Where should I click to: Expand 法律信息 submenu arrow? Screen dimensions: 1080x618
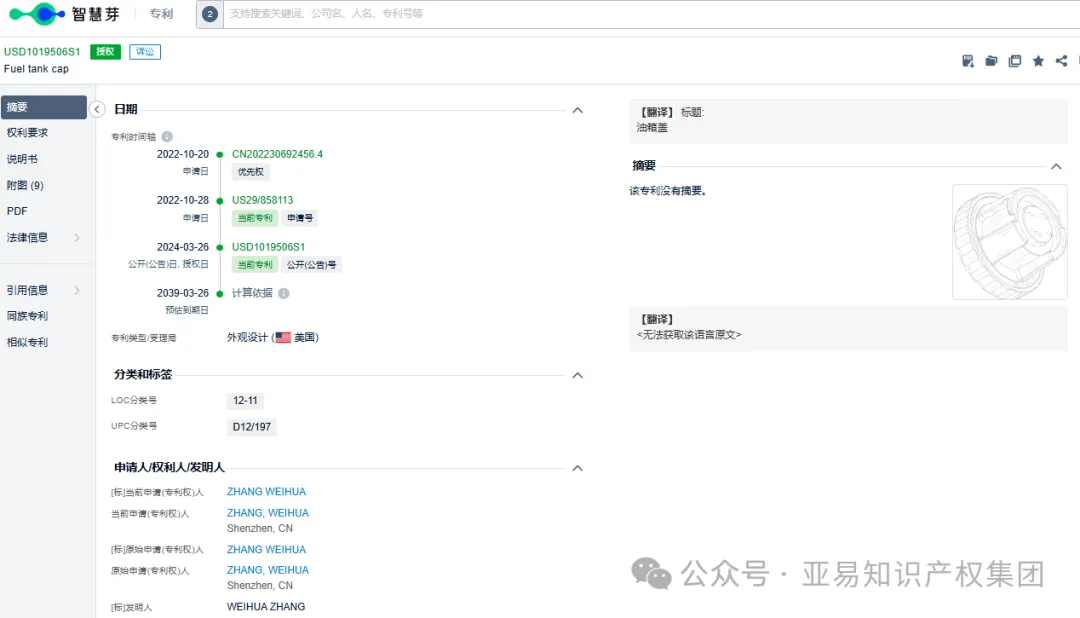coord(77,238)
